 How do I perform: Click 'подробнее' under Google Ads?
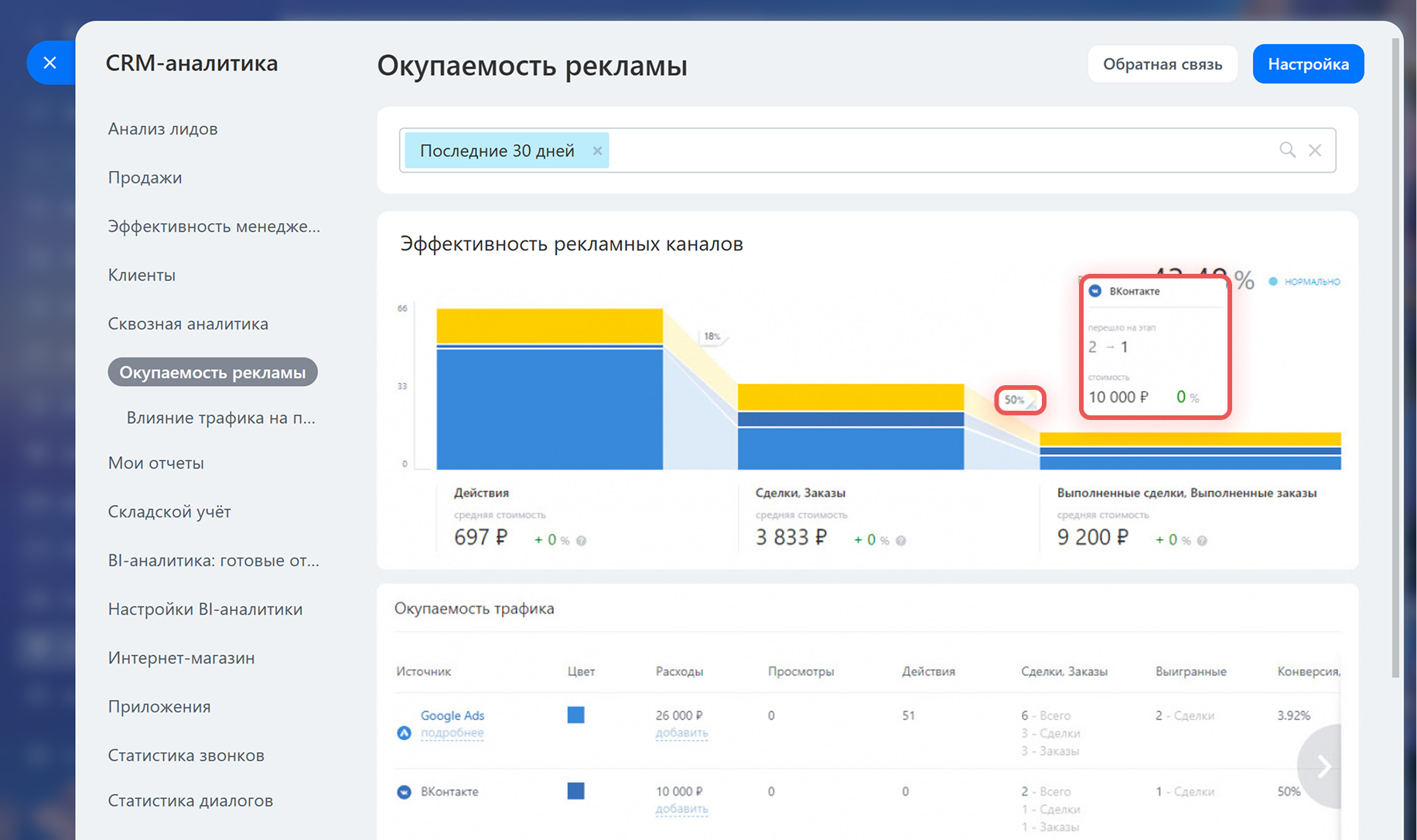(452, 732)
